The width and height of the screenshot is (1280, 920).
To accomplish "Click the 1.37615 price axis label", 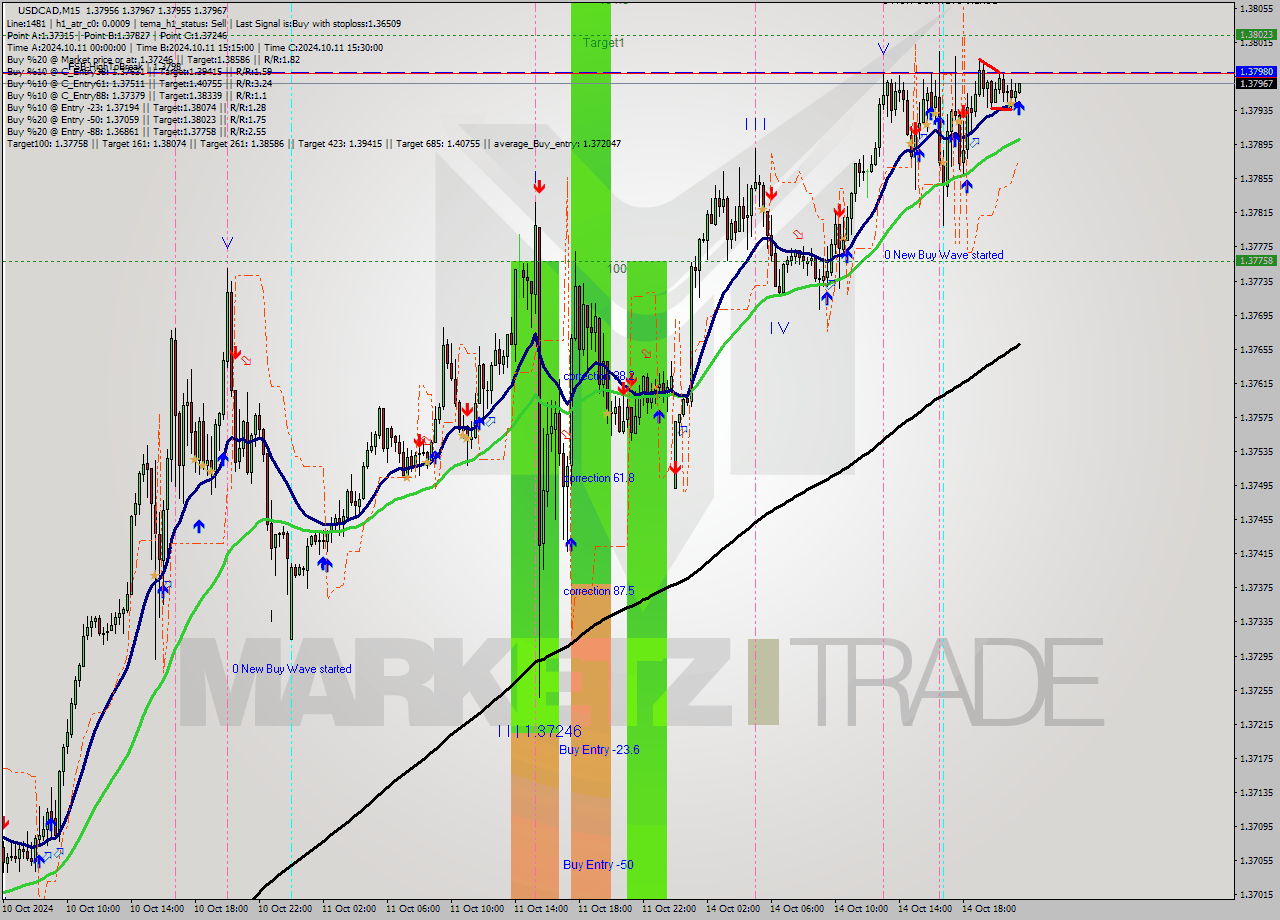I will coord(1256,383).
